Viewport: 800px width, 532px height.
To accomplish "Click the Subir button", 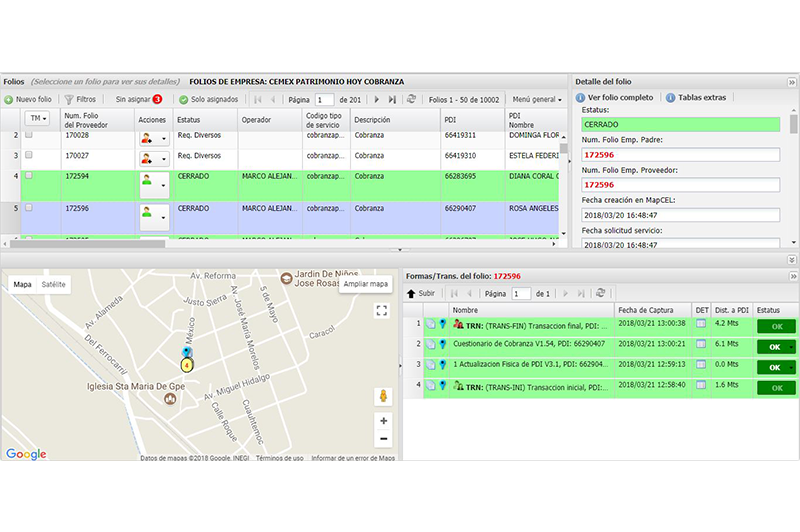I will (421, 293).
